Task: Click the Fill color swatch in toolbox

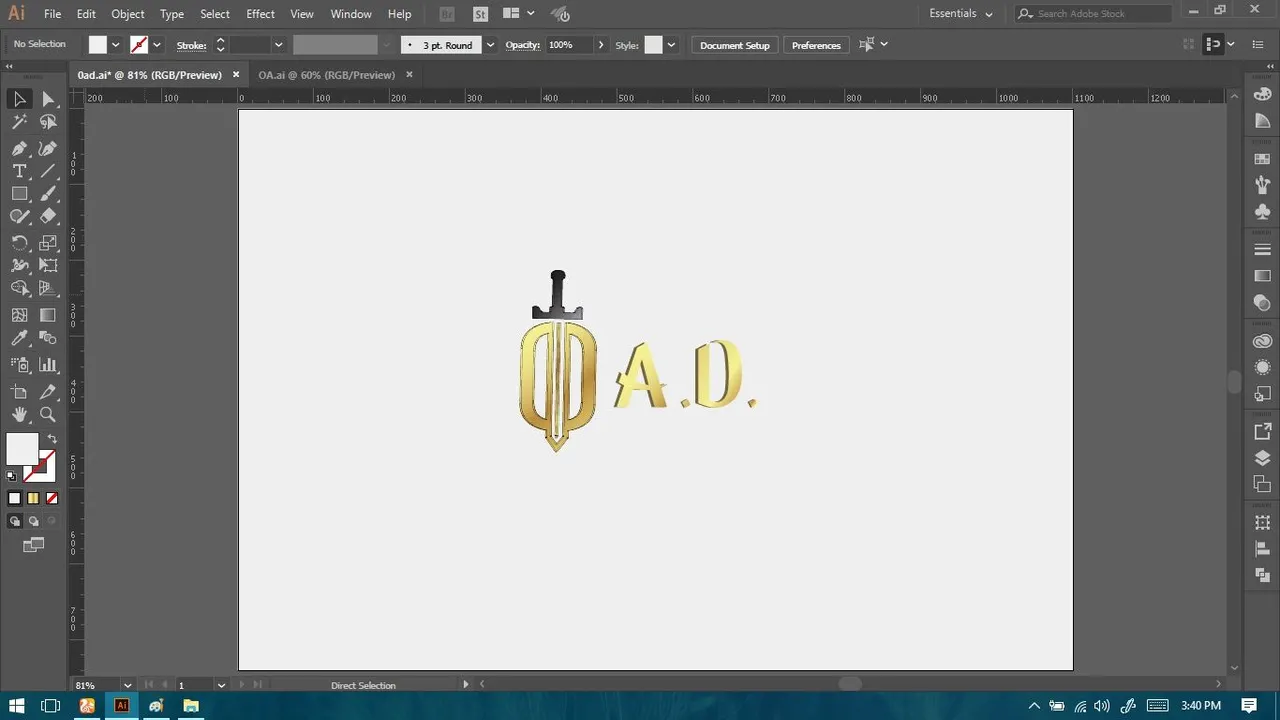Action: coord(22,449)
